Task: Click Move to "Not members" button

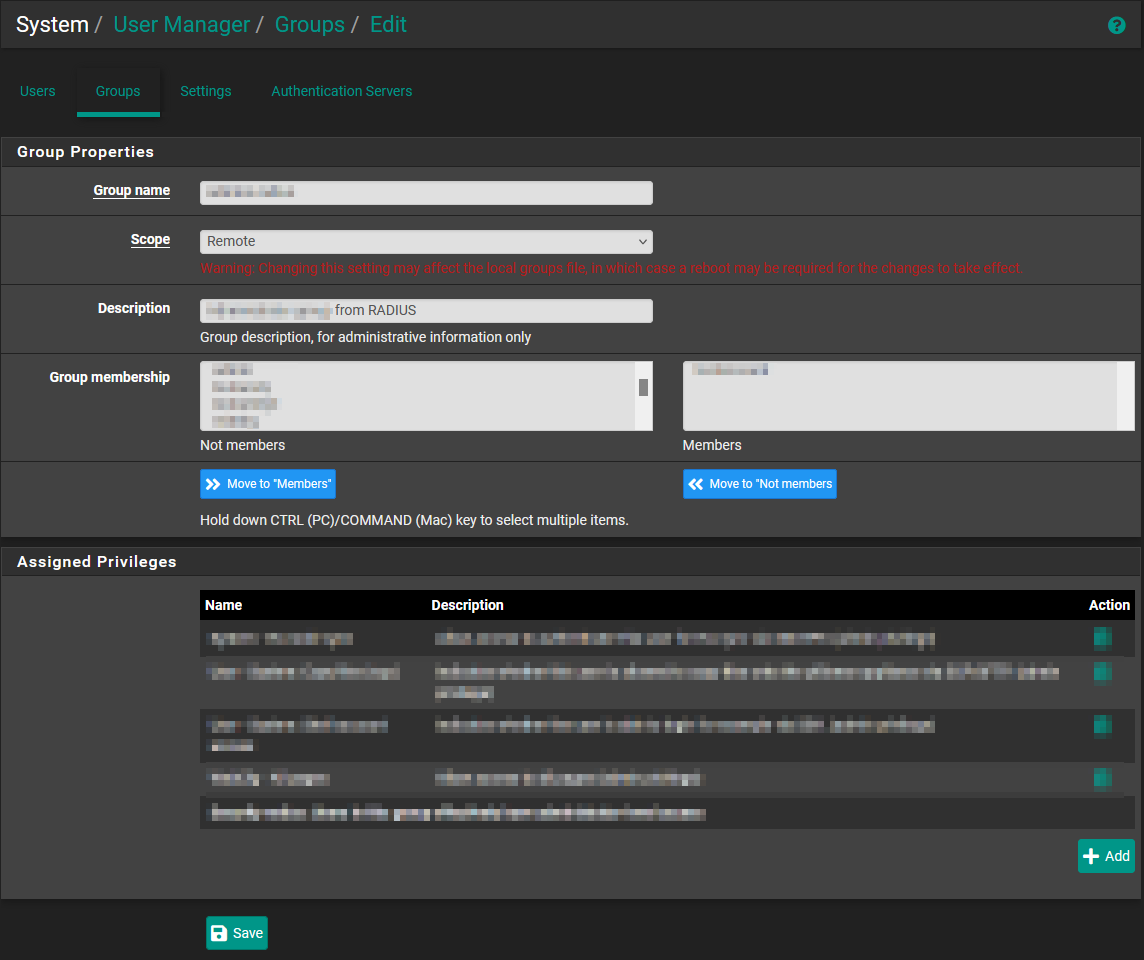Action: [x=760, y=484]
